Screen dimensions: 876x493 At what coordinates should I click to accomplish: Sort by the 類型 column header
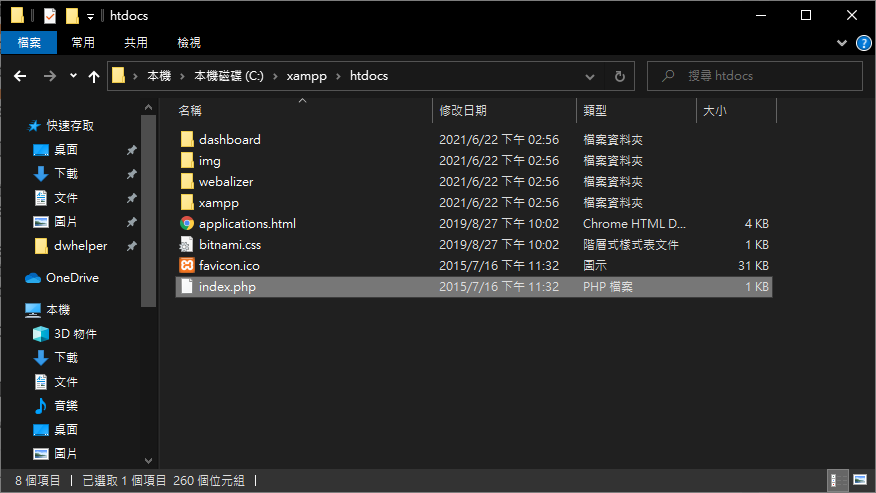click(636, 111)
